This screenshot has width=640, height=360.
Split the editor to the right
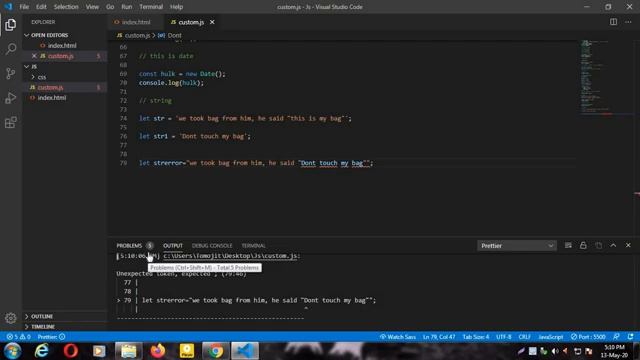coord(613,22)
